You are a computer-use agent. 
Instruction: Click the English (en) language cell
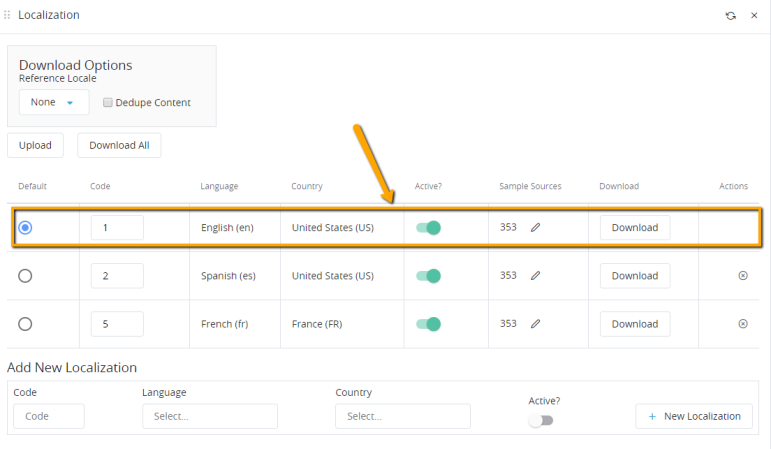(x=227, y=228)
